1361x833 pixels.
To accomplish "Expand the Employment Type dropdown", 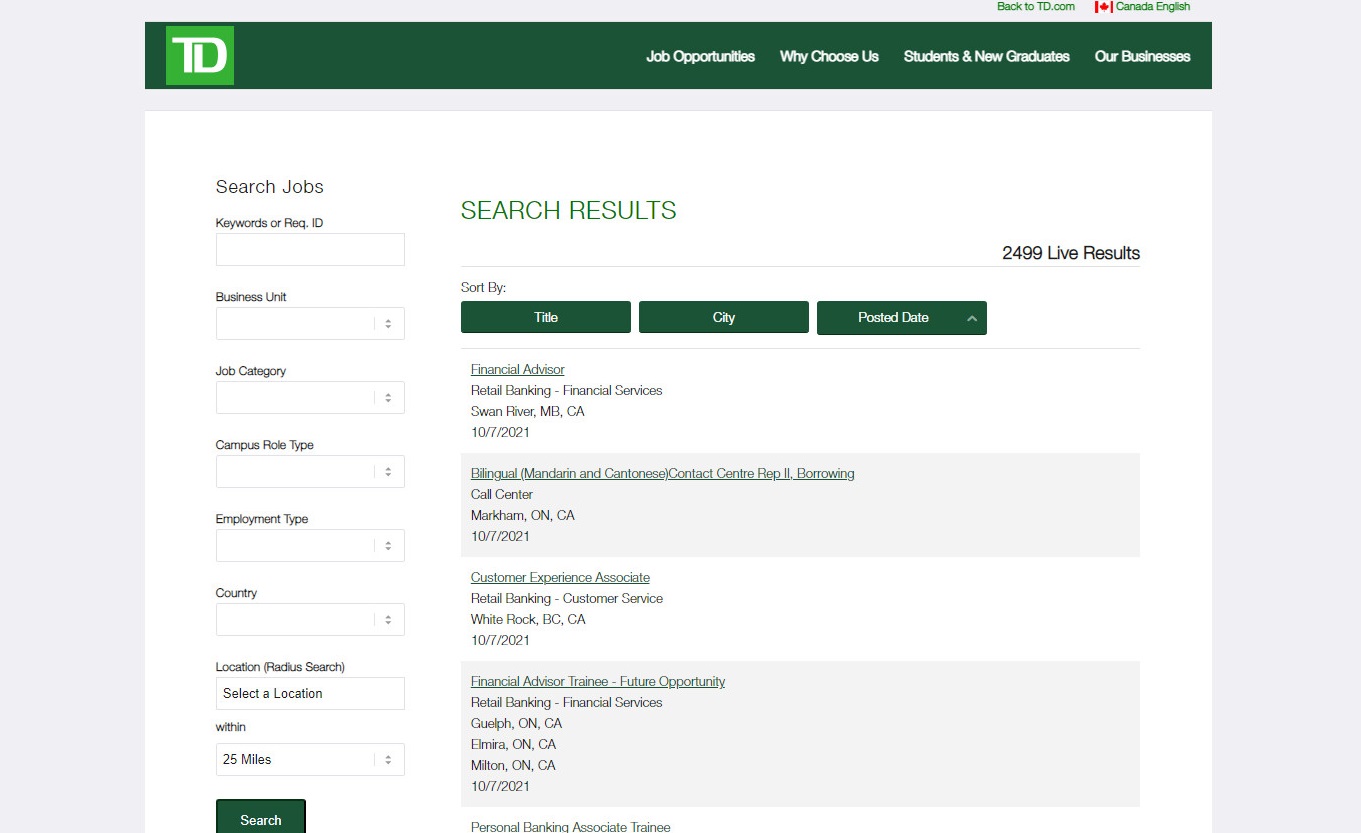I will point(310,546).
